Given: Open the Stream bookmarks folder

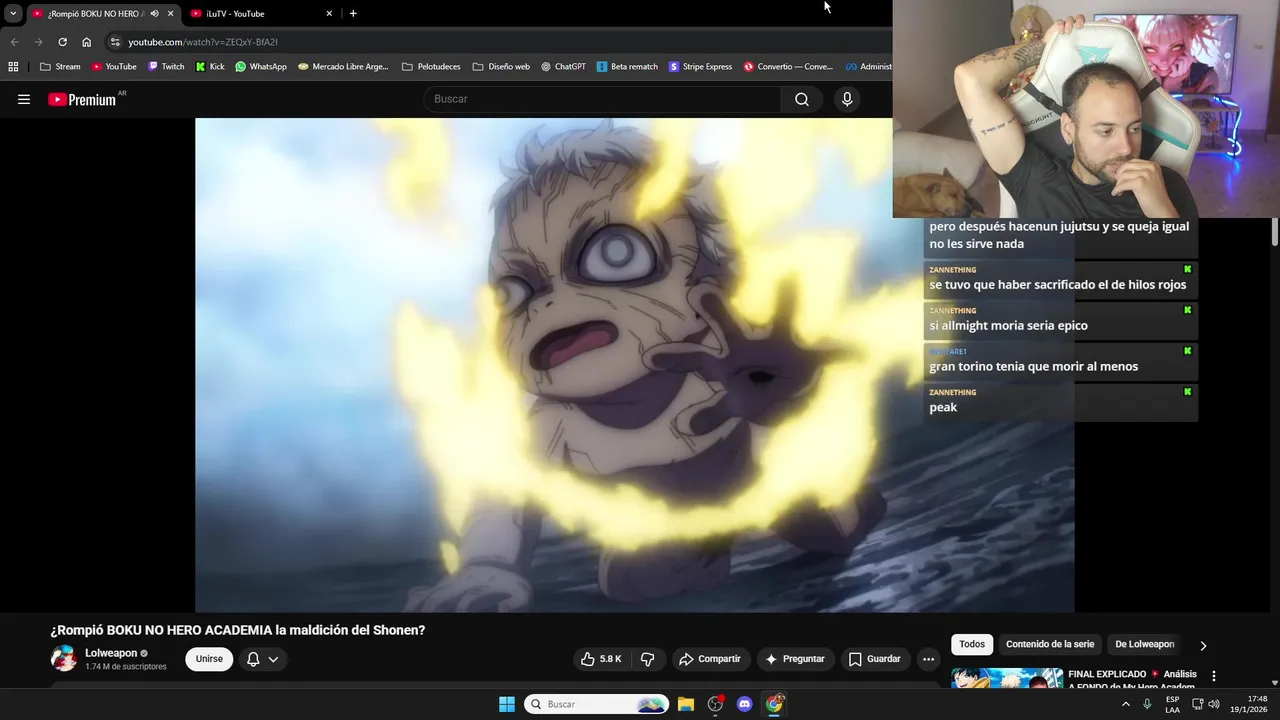Looking at the screenshot, I should click(x=60, y=66).
